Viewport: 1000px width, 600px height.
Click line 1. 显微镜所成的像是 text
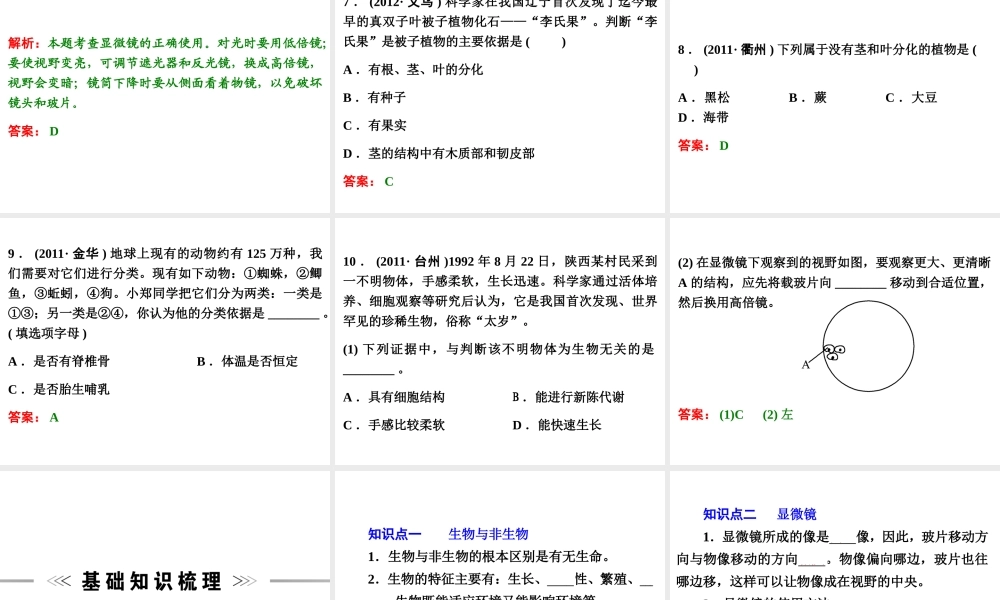click(x=832, y=559)
